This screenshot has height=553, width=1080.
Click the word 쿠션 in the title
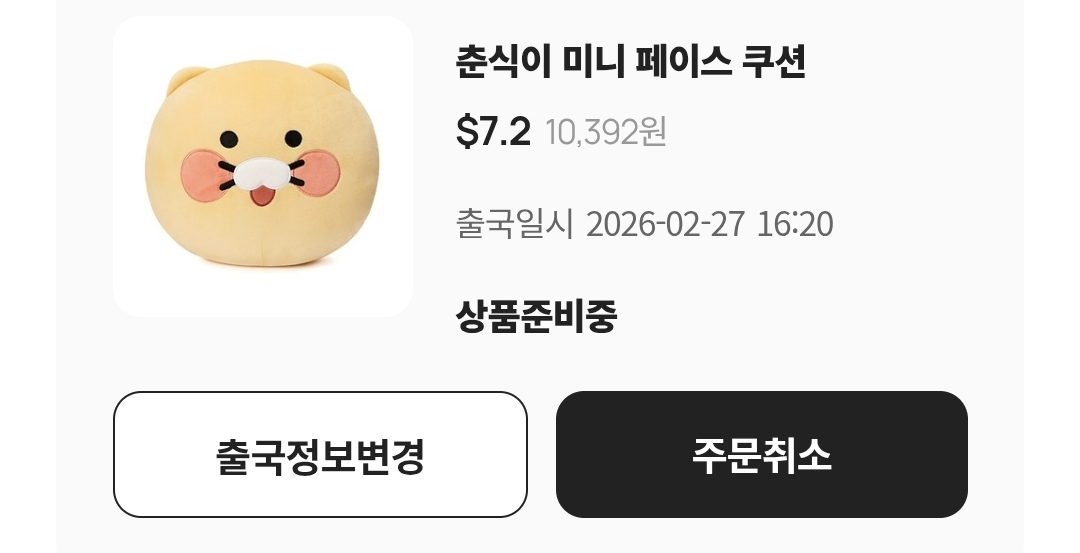[x=773, y=62]
